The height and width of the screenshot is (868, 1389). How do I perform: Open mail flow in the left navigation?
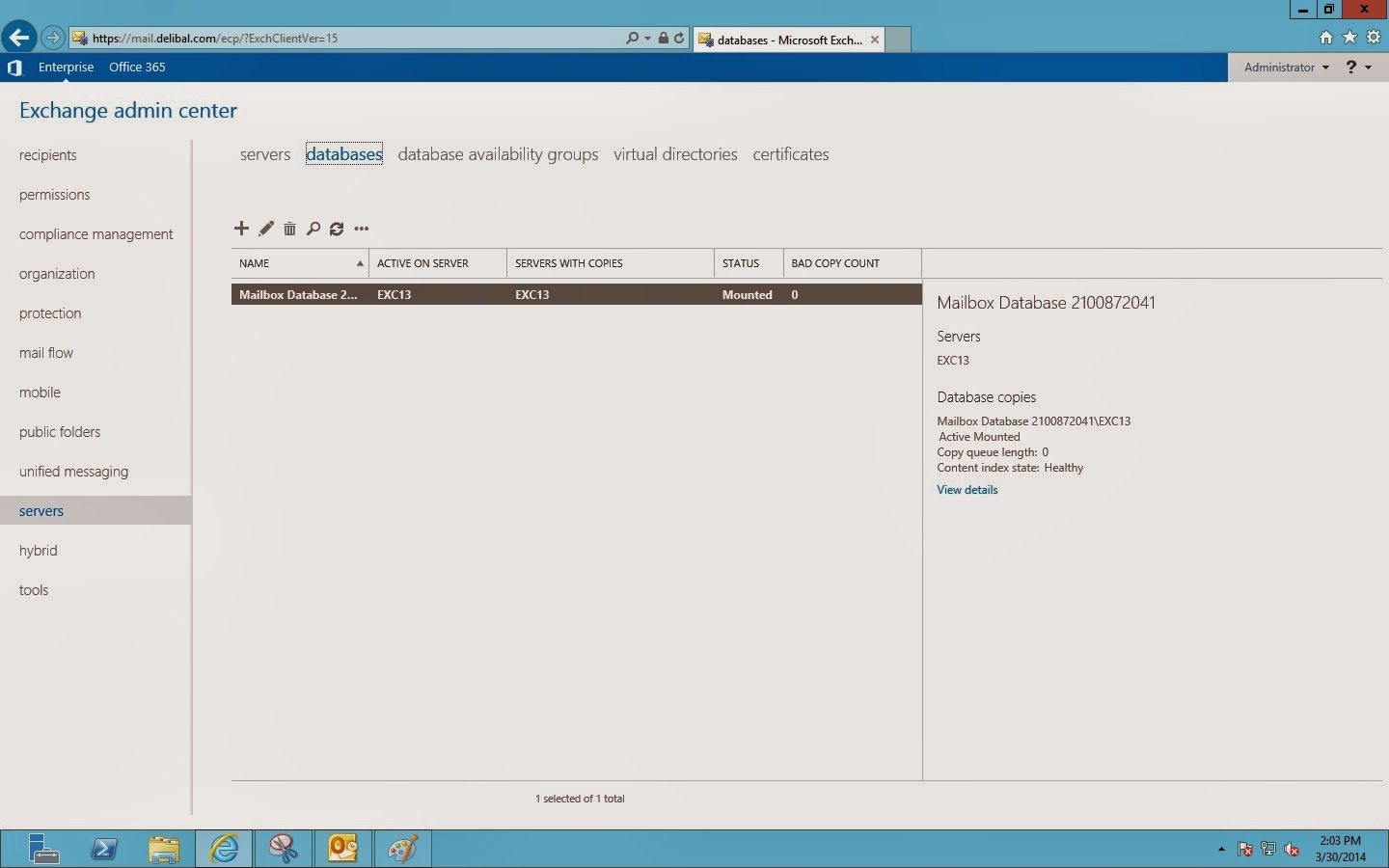click(46, 353)
